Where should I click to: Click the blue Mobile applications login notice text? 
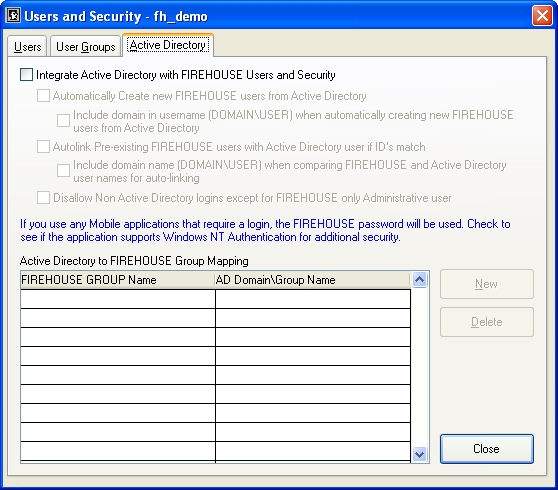(x=265, y=230)
